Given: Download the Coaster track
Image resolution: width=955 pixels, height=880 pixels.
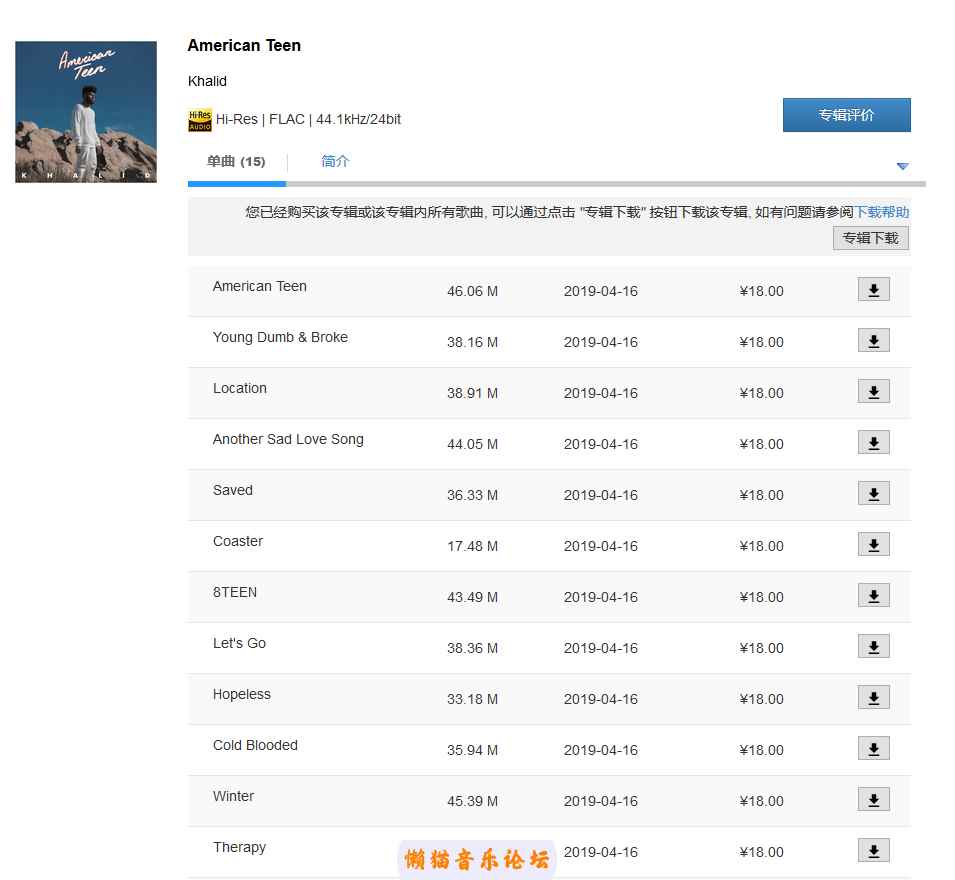Looking at the screenshot, I should click(873, 544).
